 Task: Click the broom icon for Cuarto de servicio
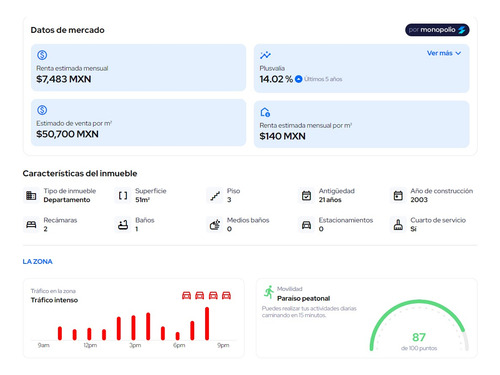point(398,225)
